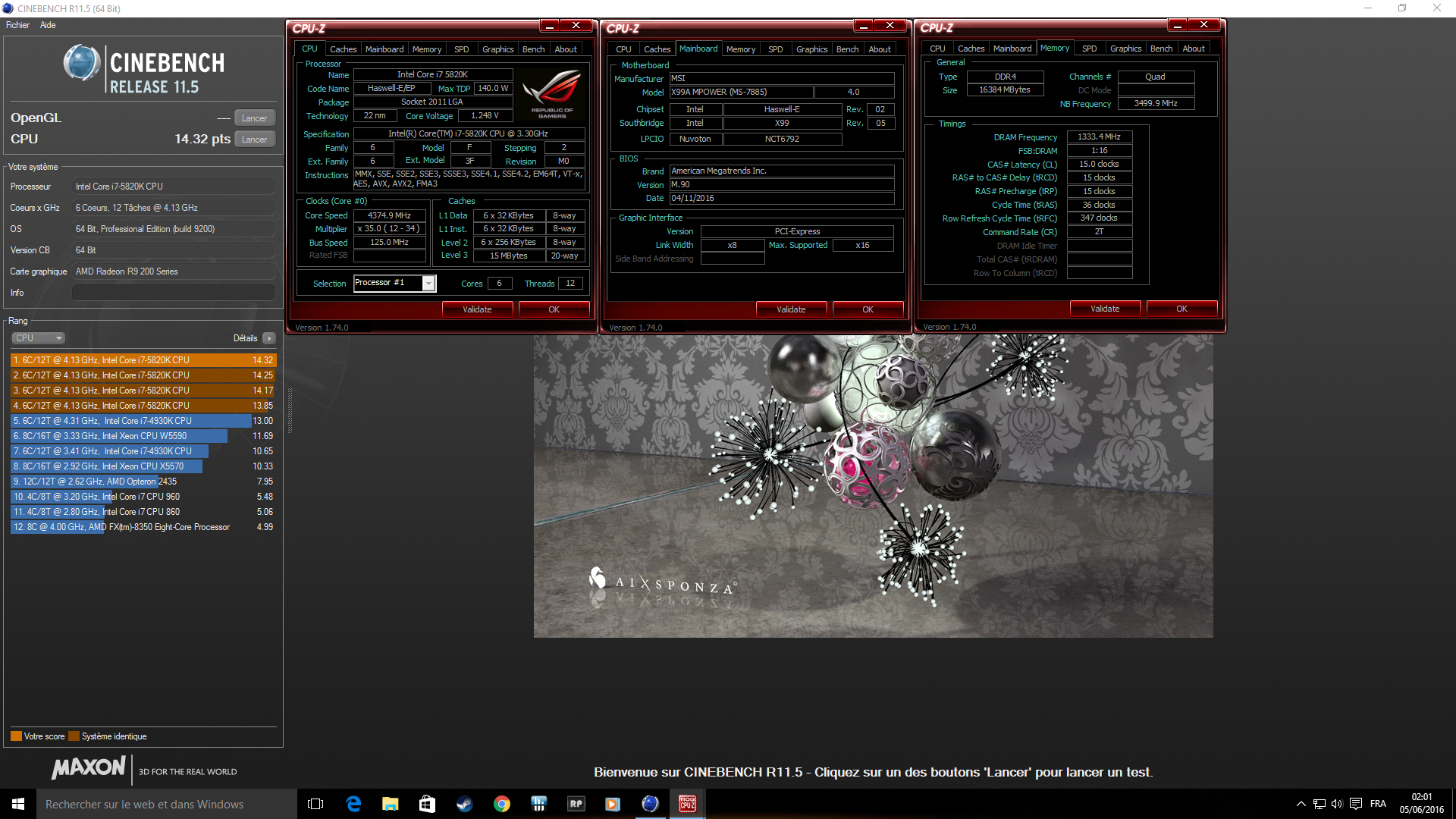Click Validate in Memory window
This screenshot has width=1456, height=819.
point(1105,309)
